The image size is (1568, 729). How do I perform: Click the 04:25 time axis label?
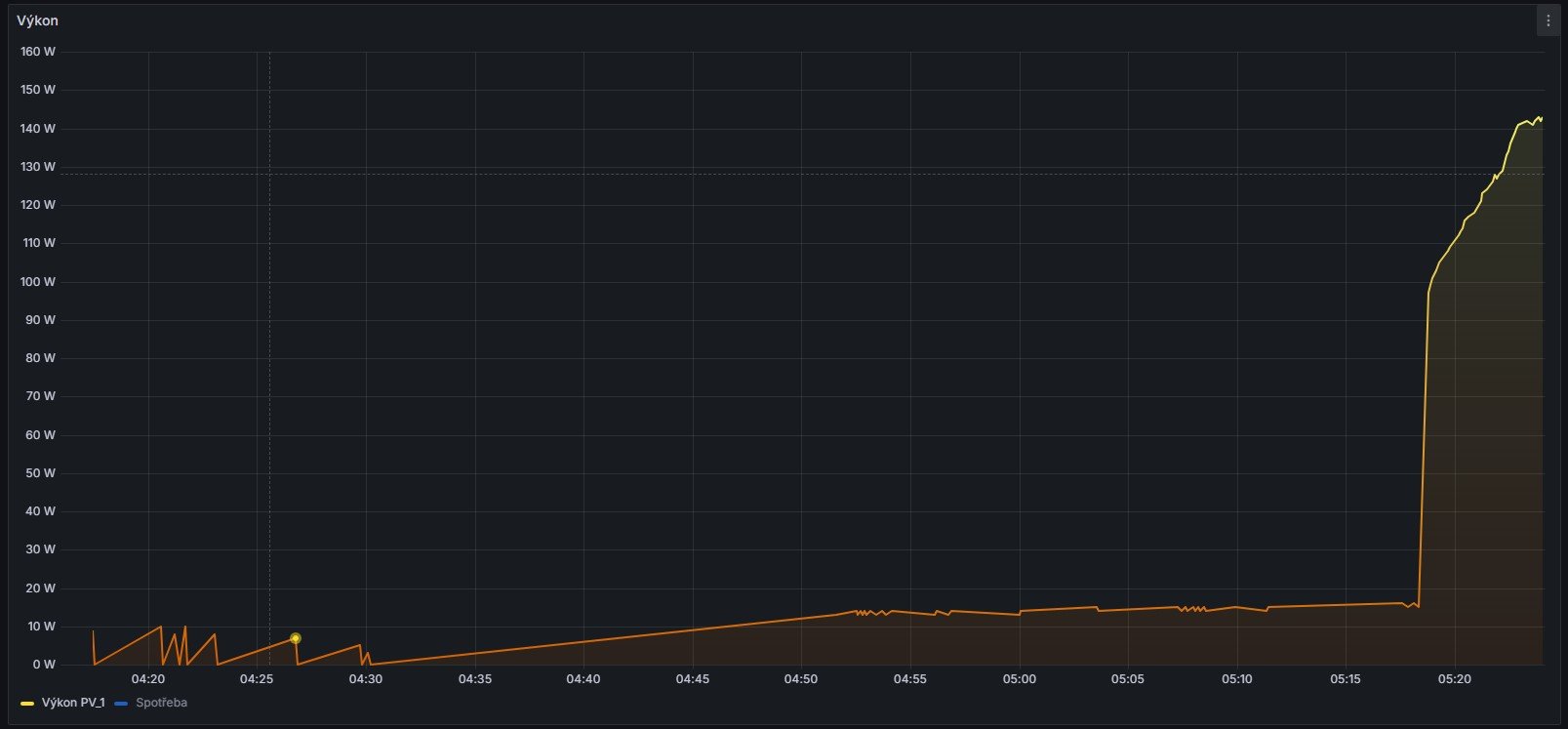[257, 679]
